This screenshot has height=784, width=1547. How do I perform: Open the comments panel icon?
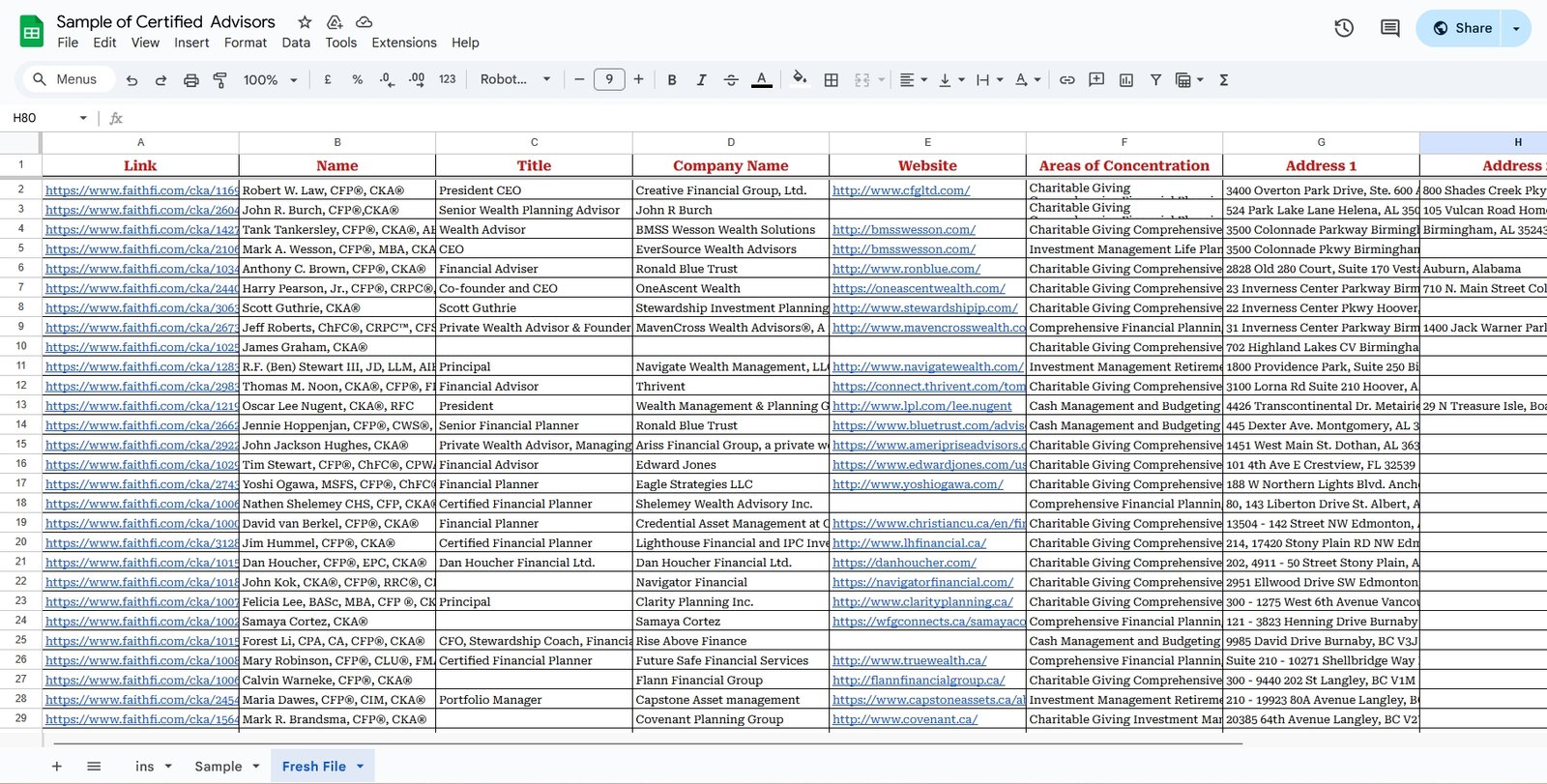point(1389,28)
